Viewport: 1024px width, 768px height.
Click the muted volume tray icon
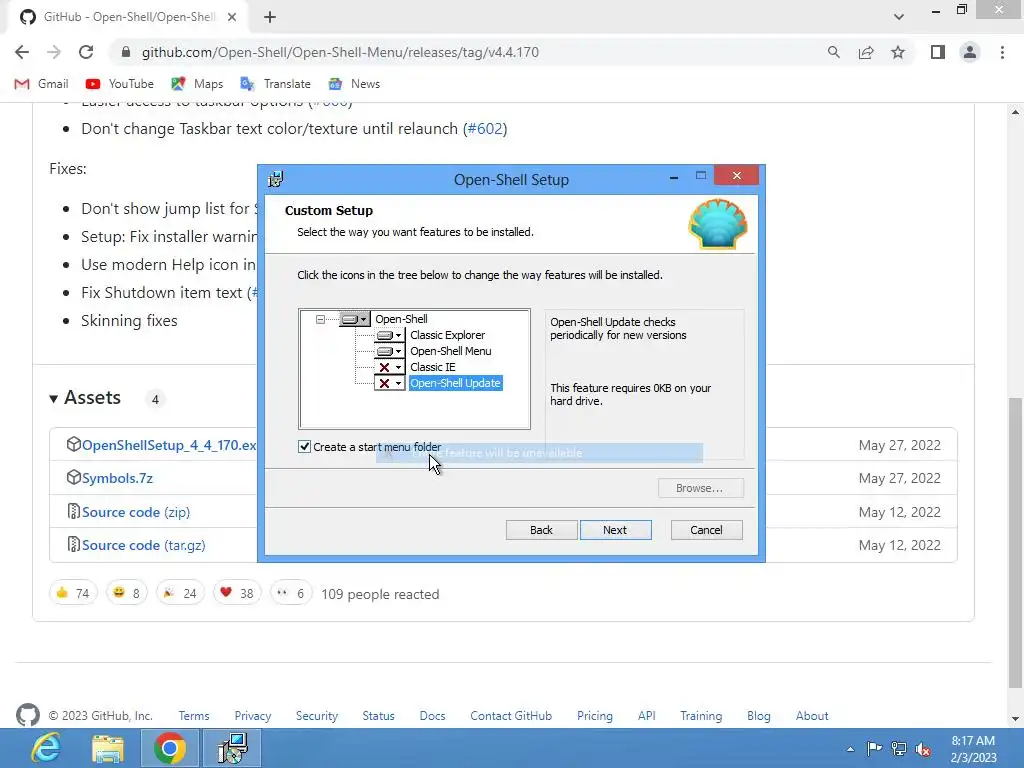(923, 749)
